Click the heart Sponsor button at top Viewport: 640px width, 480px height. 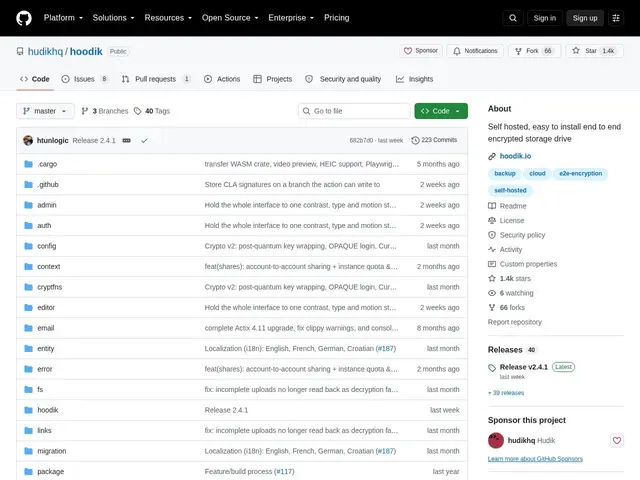click(x=421, y=51)
